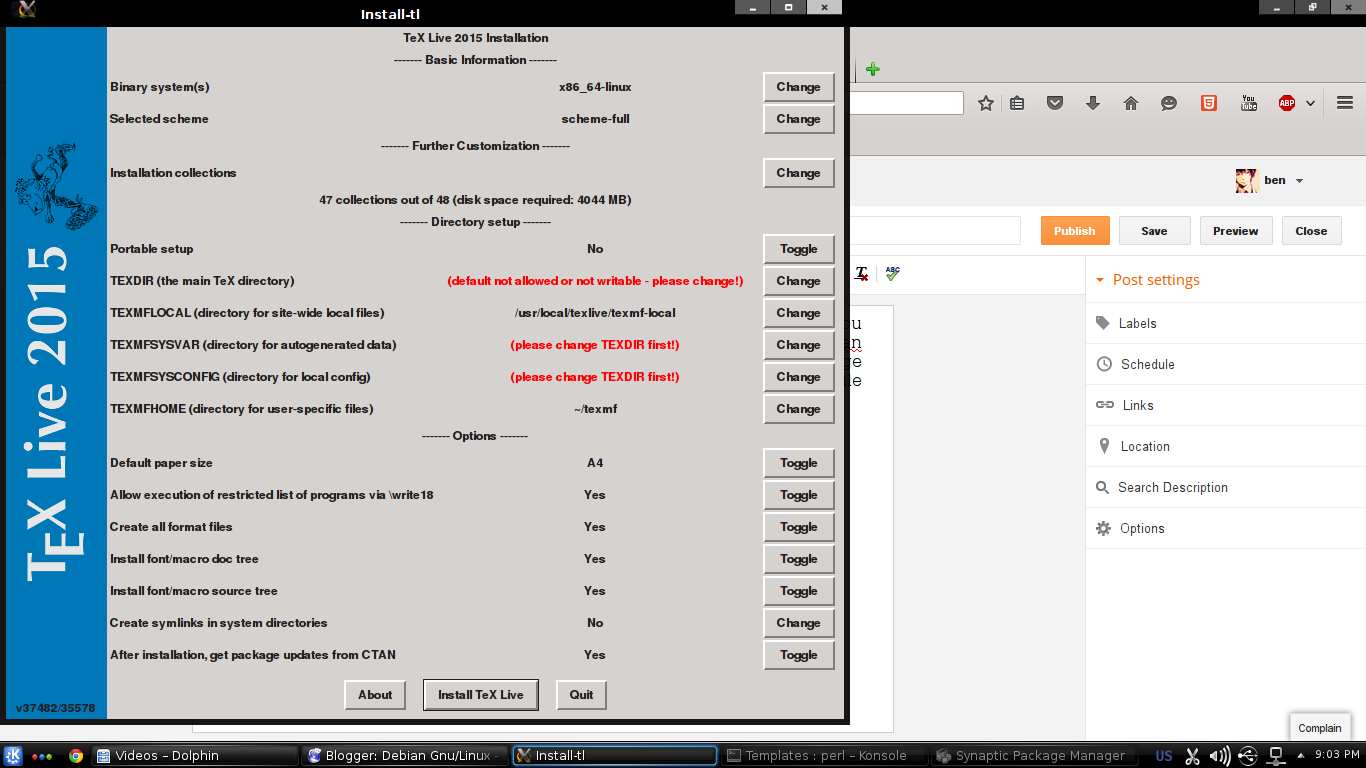Viewport: 1366px width, 768px height.
Task: Open the Adblock Plus icon in Firefox toolbar
Action: (x=1287, y=102)
